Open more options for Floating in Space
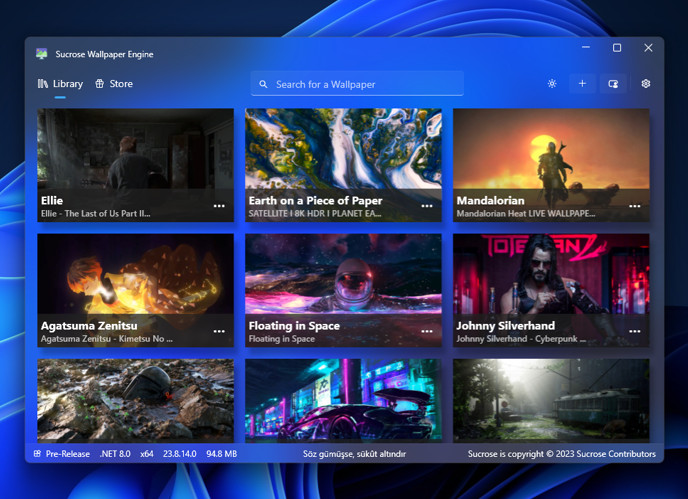This screenshot has width=688, height=499. [x=427, y=331]
